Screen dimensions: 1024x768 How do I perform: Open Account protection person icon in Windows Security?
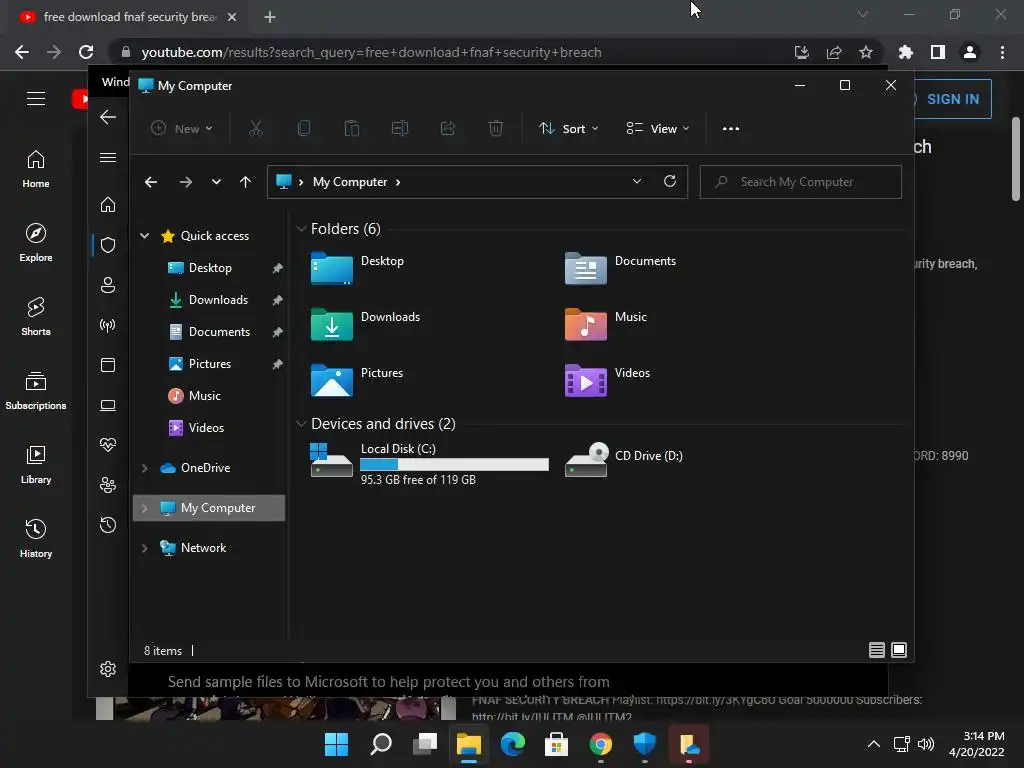(108, 285)
